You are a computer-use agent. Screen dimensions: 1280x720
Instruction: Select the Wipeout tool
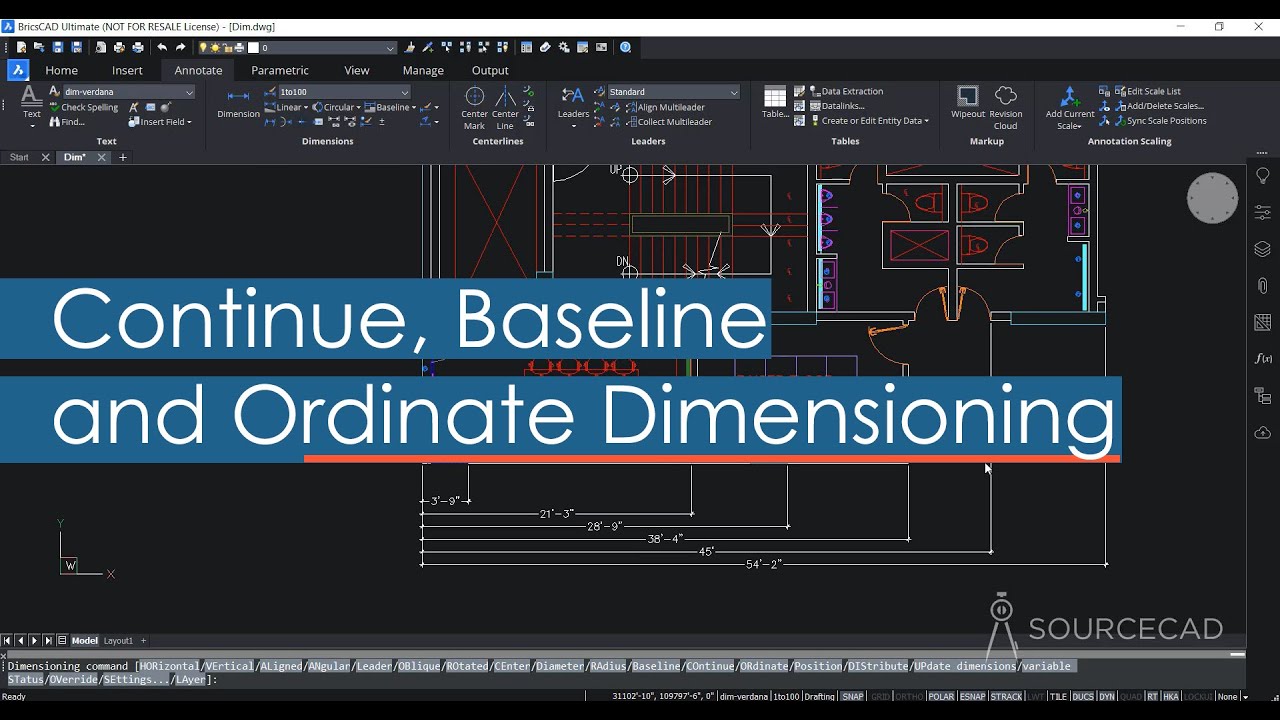(966, 103)
